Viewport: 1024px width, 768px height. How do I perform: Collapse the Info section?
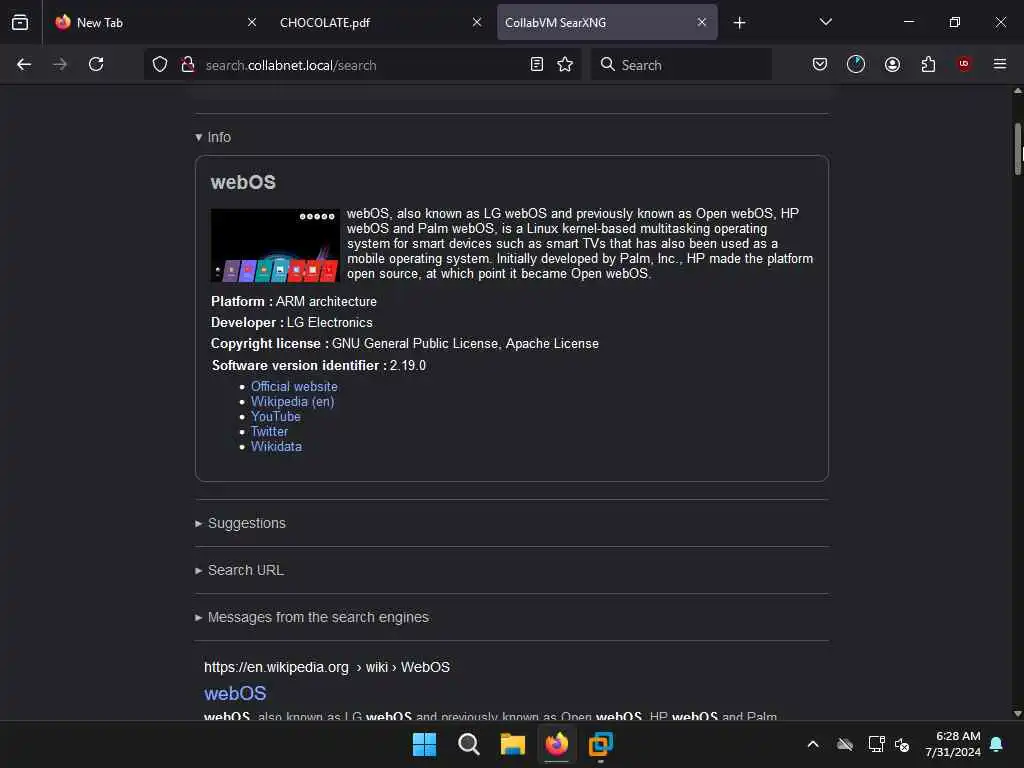point(213,137)
